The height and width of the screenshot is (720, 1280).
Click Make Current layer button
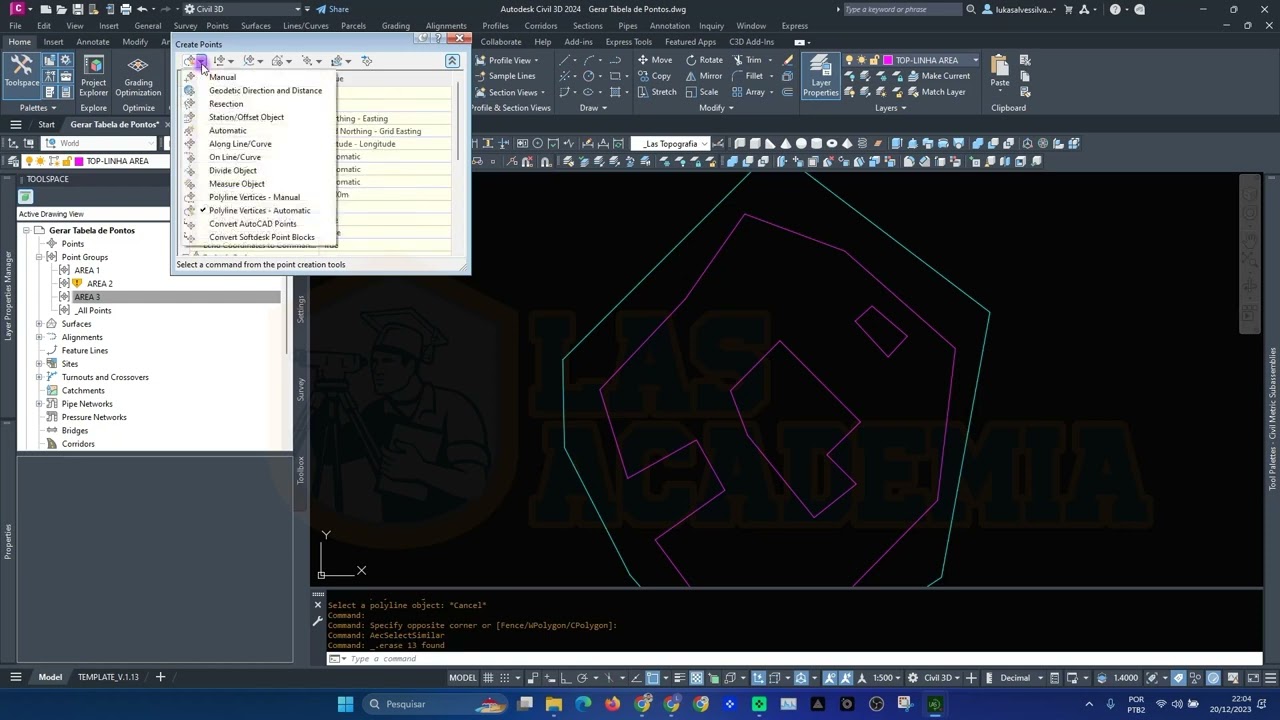(937, 76)
